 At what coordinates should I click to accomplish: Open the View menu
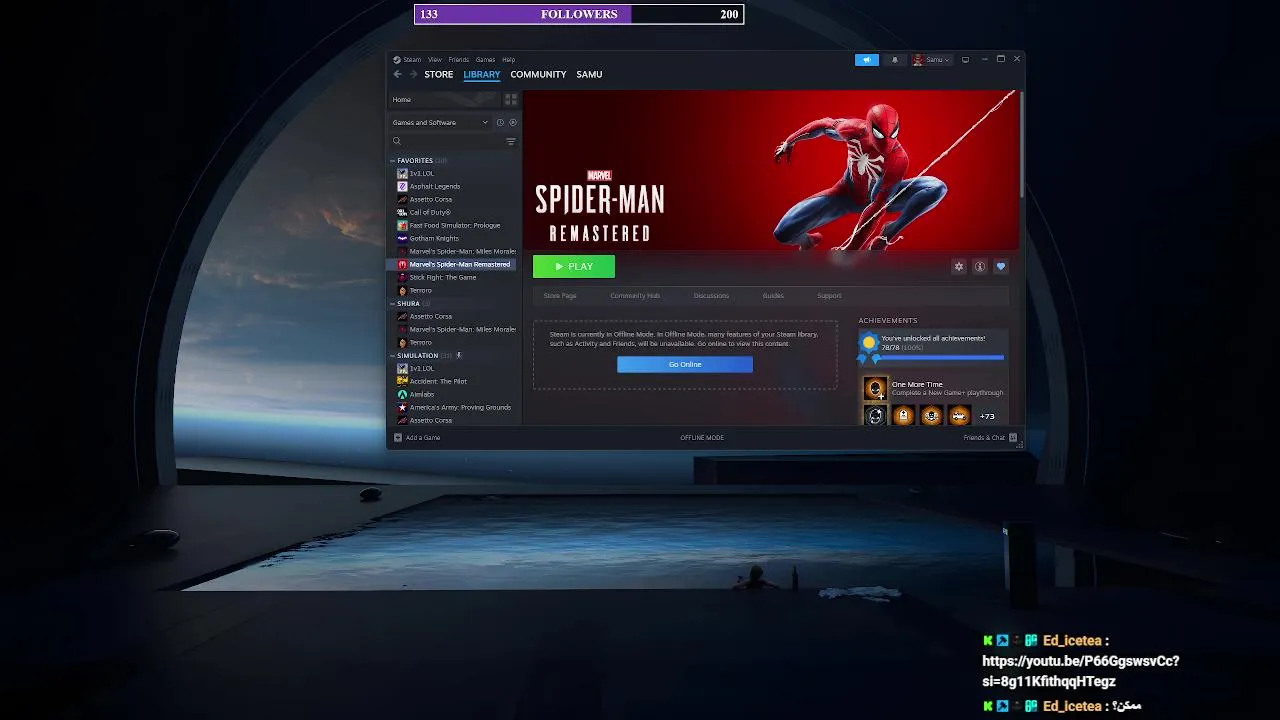click(x=434, y=59)
